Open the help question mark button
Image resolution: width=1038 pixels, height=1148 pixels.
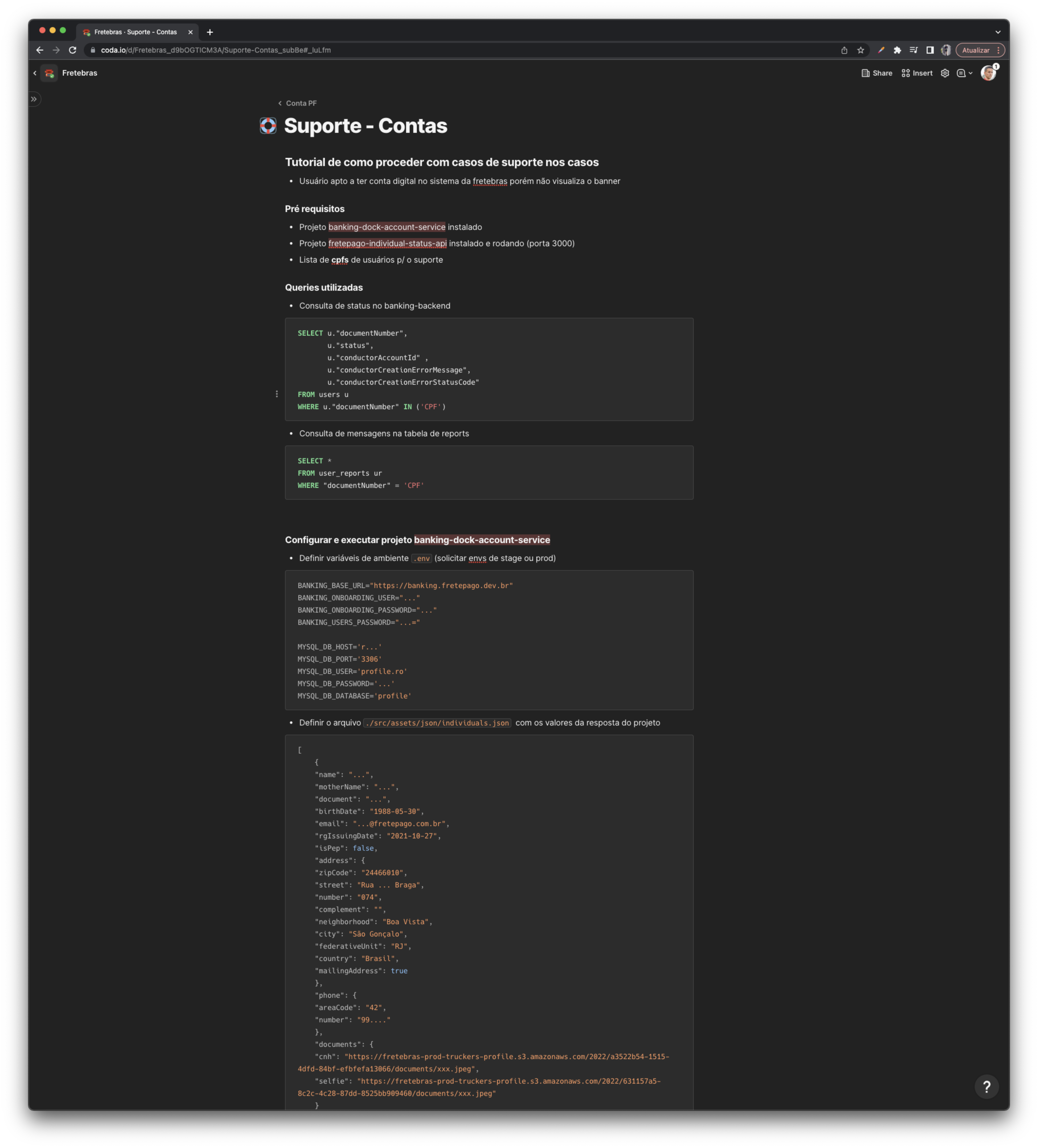(986, 1086)
